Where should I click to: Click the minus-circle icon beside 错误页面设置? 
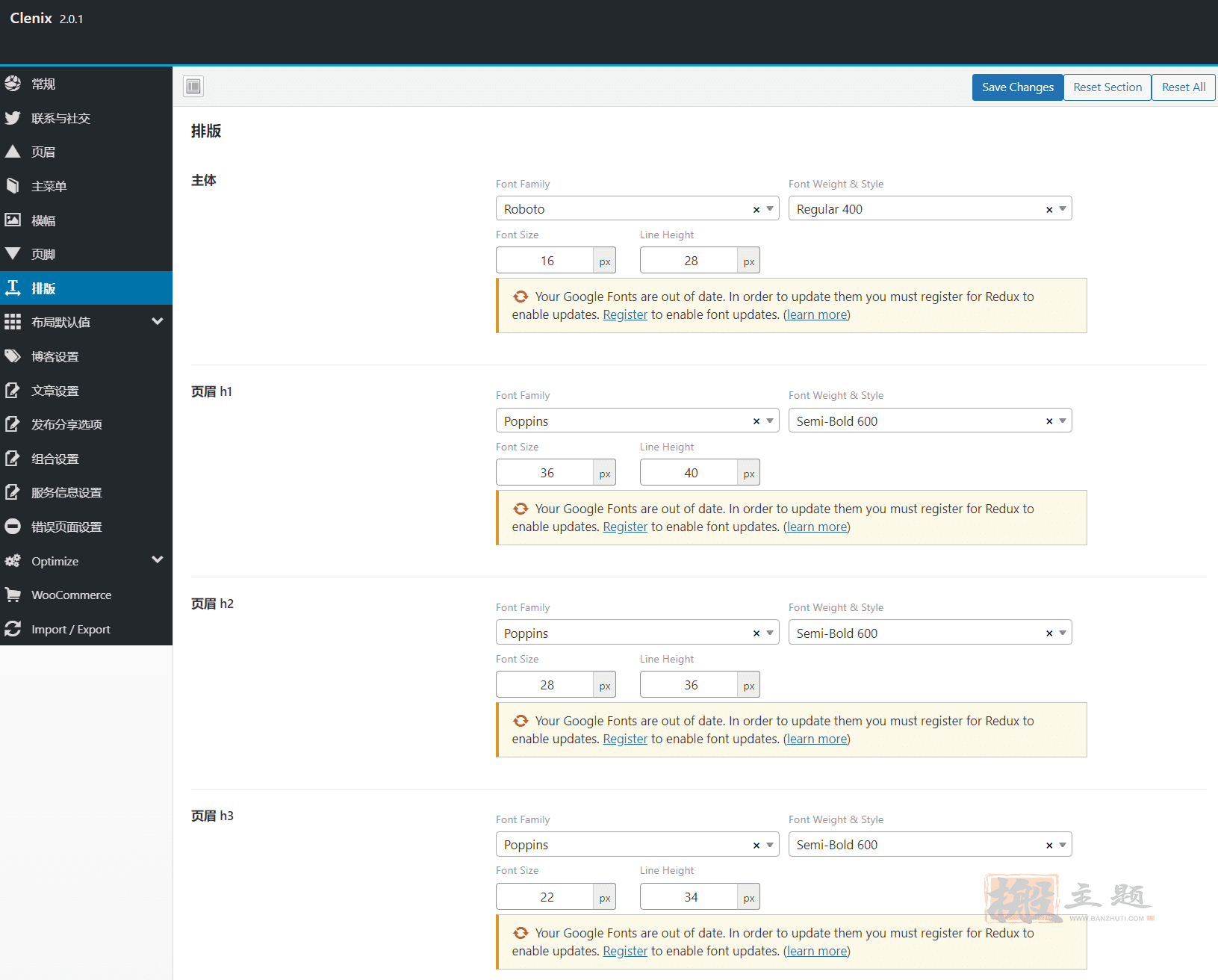tap(13, 526)
